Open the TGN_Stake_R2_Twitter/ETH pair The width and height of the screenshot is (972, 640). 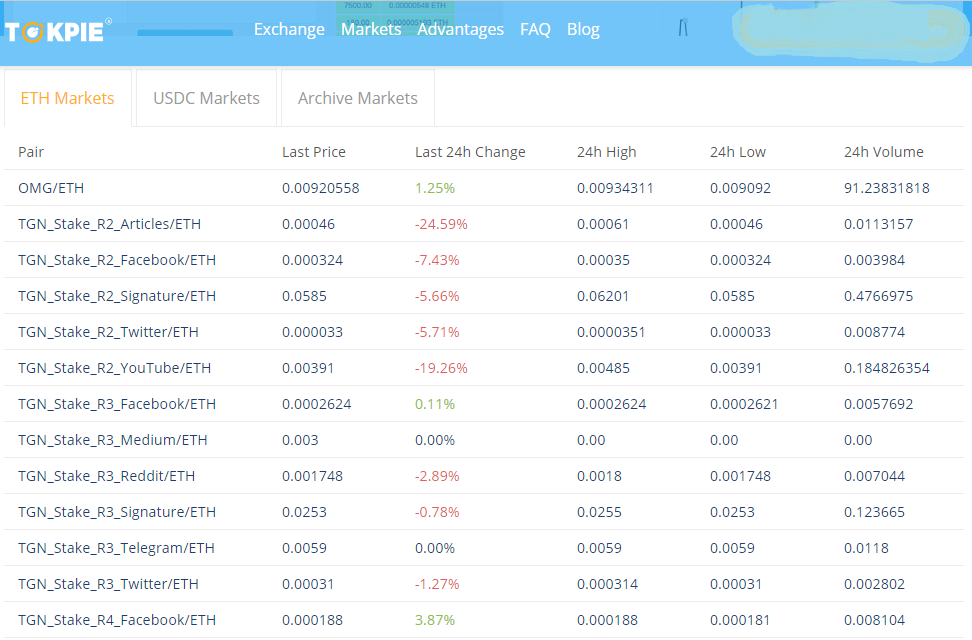click(x=108, y=332)
